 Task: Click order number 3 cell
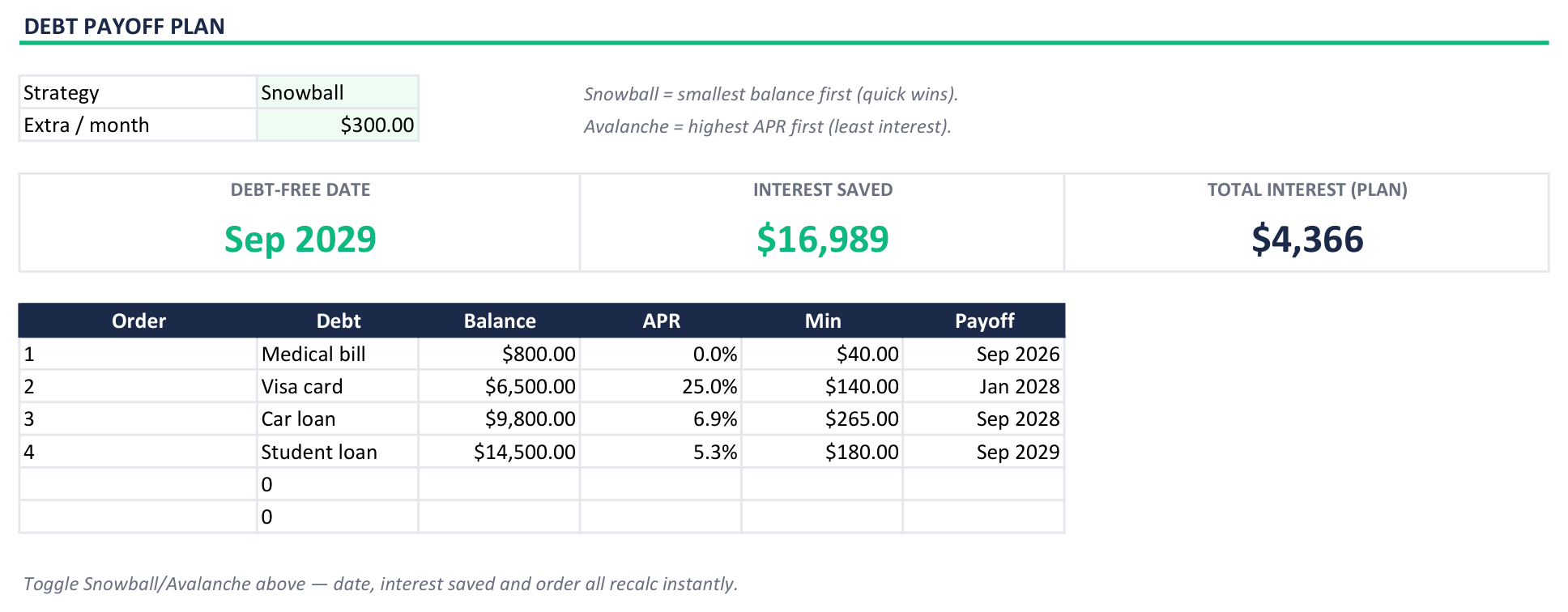[x=138, y=419]
